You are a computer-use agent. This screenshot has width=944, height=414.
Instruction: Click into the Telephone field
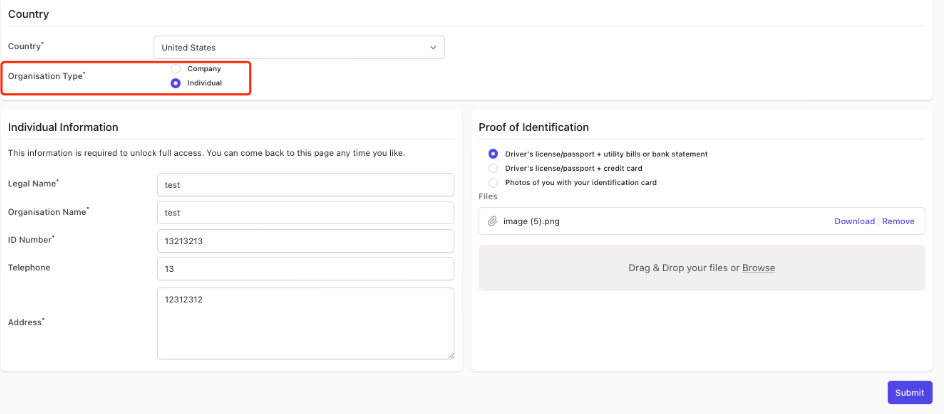tap(305, 269)
